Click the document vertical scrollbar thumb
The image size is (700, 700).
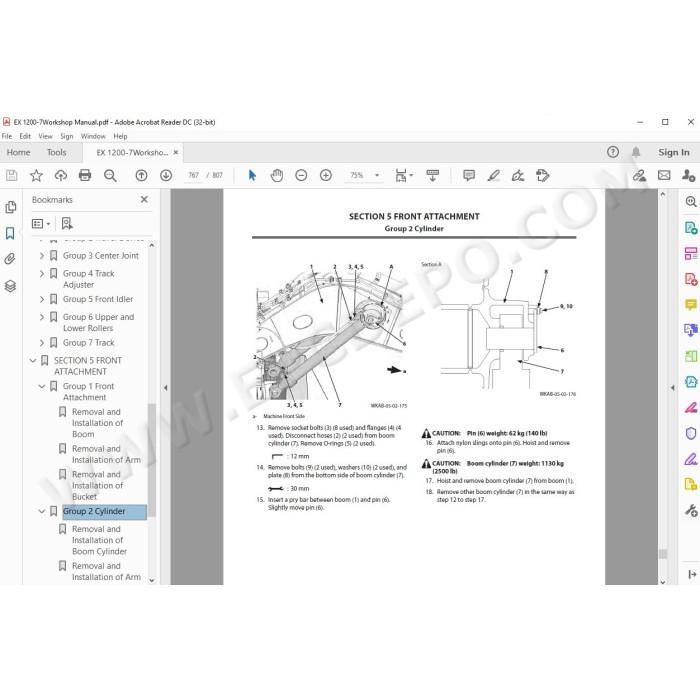pos(663,554)
